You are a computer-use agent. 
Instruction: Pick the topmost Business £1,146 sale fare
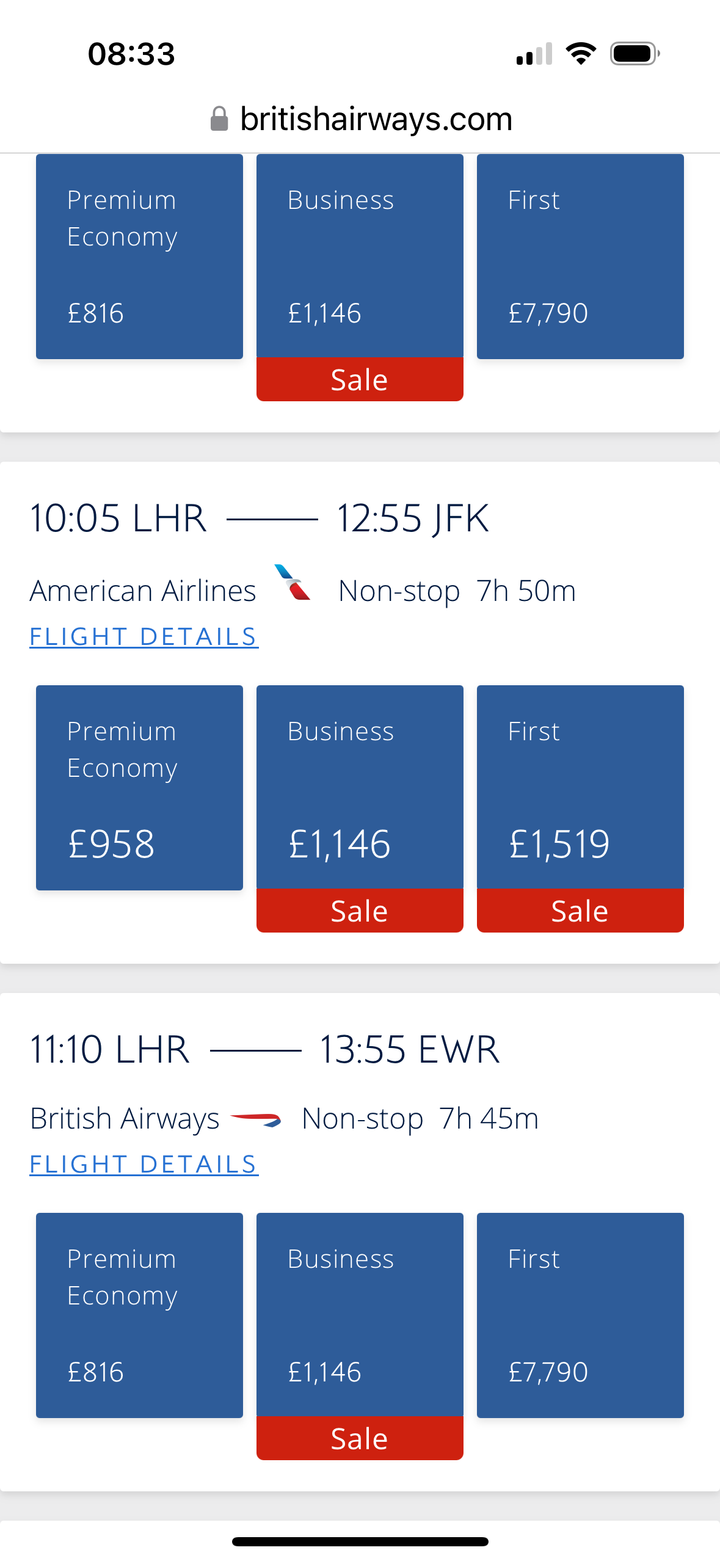click(360, 258)
